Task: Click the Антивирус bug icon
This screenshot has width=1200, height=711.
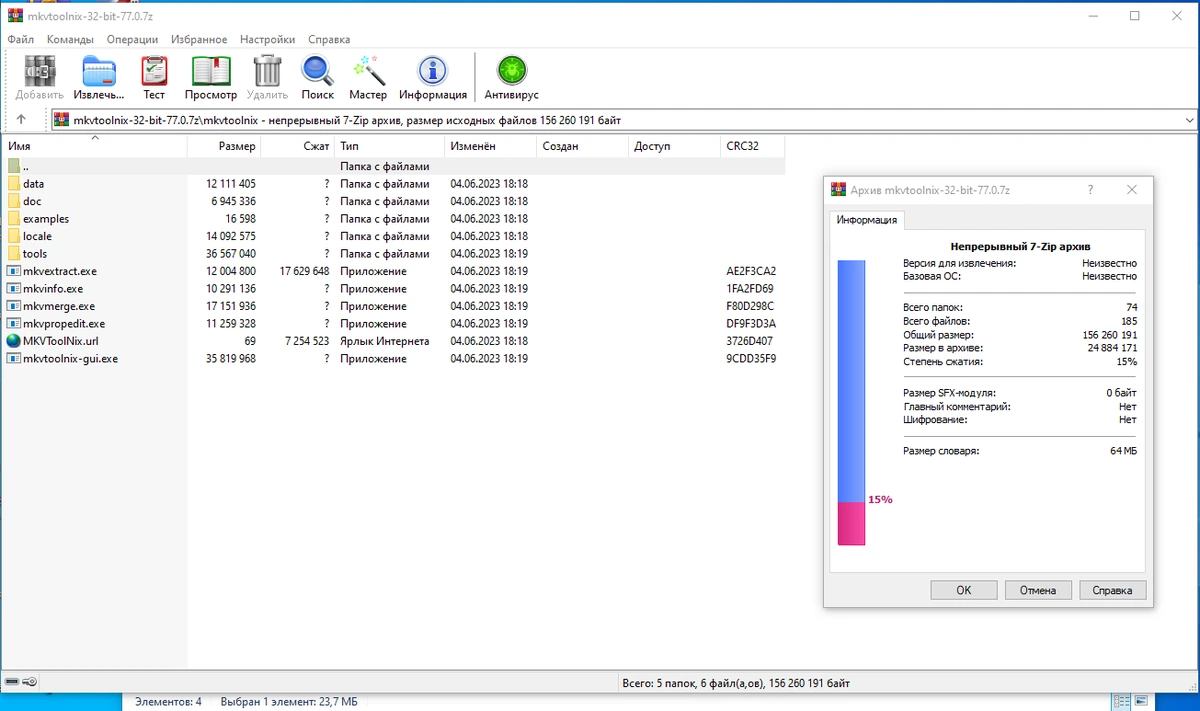Action: pos(512,71)
